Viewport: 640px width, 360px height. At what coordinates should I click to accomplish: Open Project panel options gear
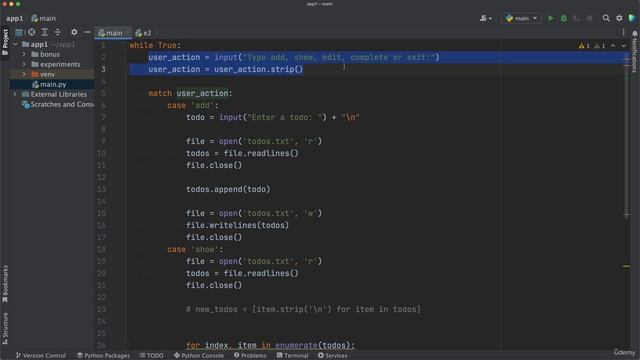[74, 32]
